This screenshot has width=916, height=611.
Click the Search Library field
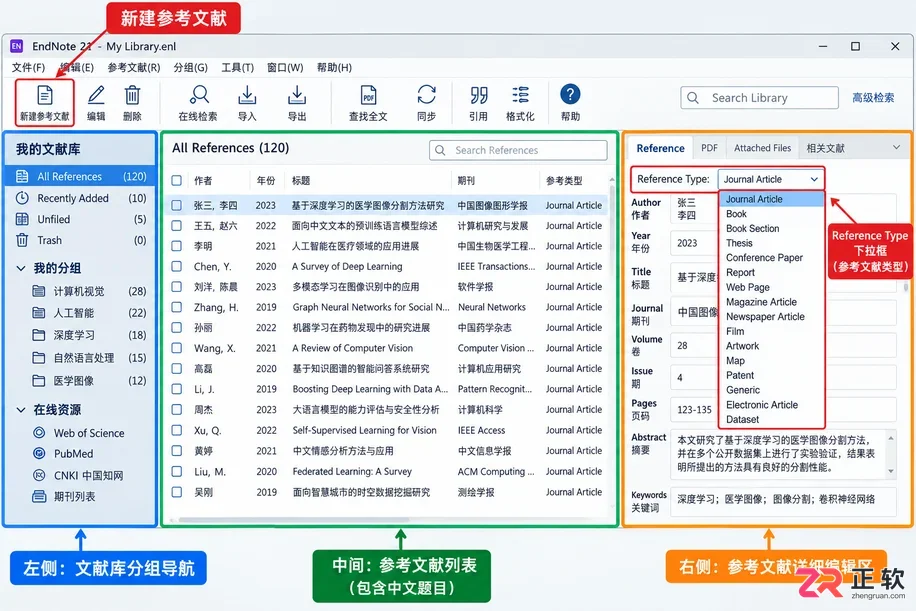(759, 98)
